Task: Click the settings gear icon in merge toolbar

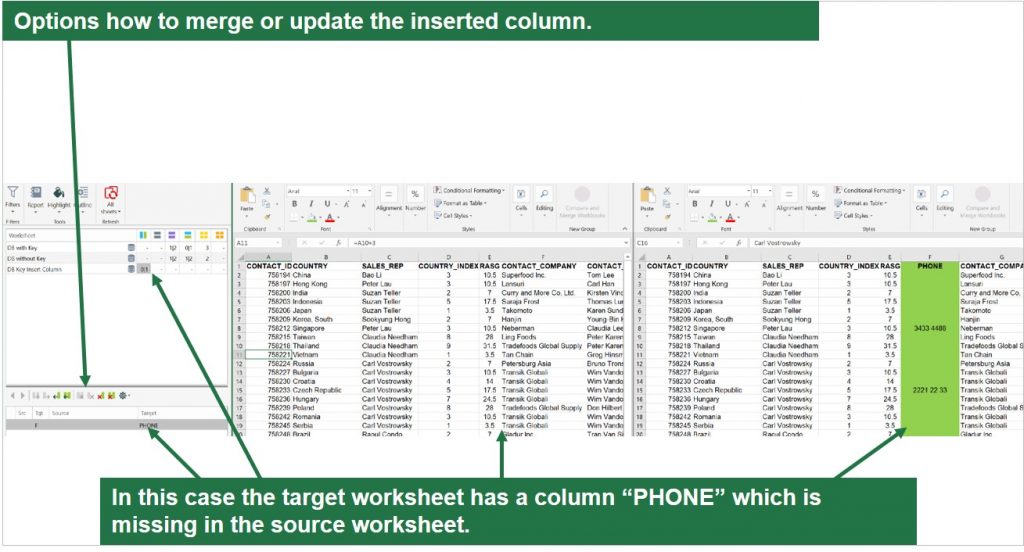Action: (124, 396)
